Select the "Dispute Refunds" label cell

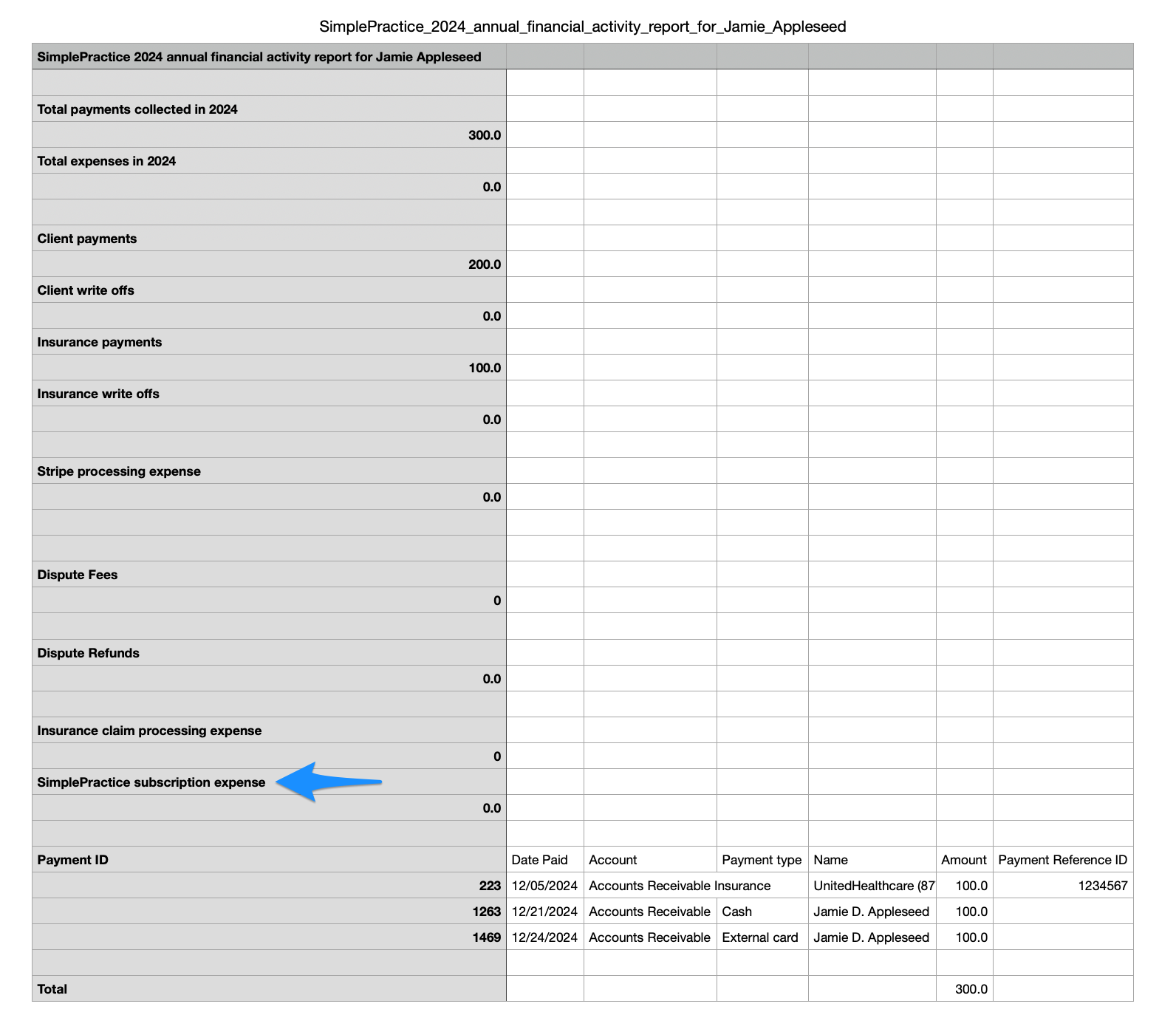click(88, 653)
